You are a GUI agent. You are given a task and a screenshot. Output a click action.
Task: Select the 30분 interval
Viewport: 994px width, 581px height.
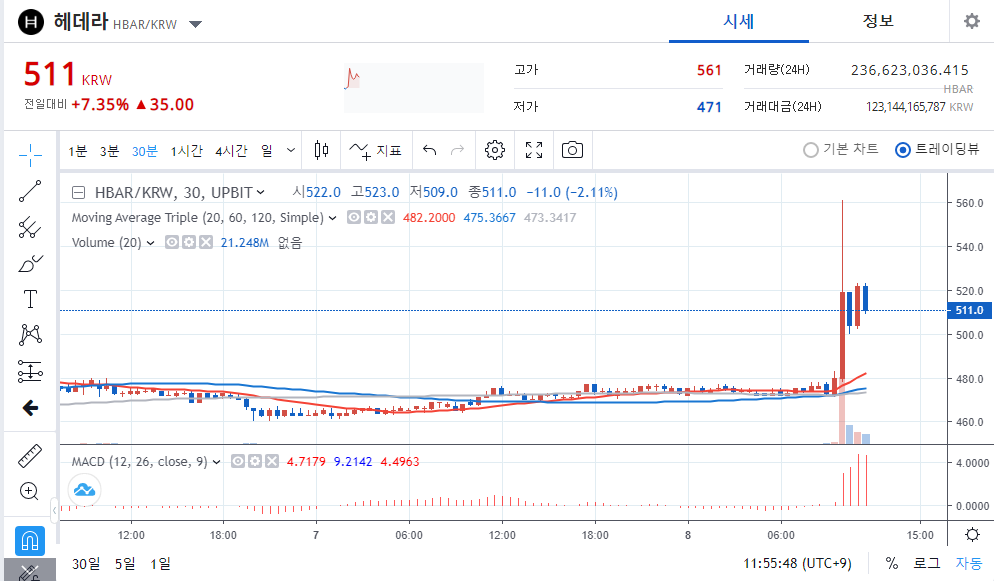tap(145, 151)
